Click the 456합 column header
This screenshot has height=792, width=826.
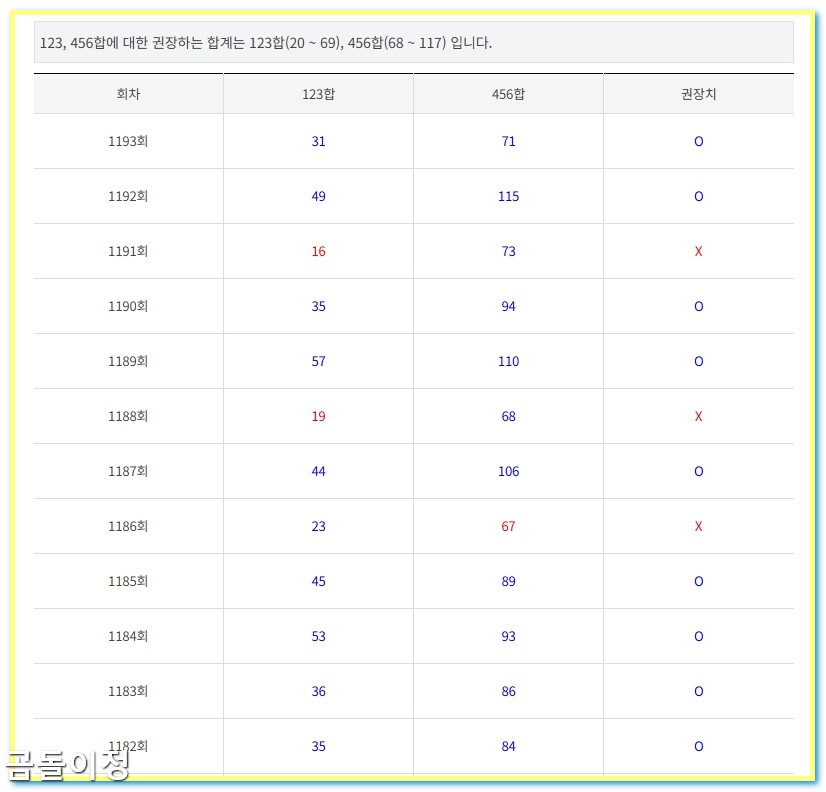pos(507,93)
